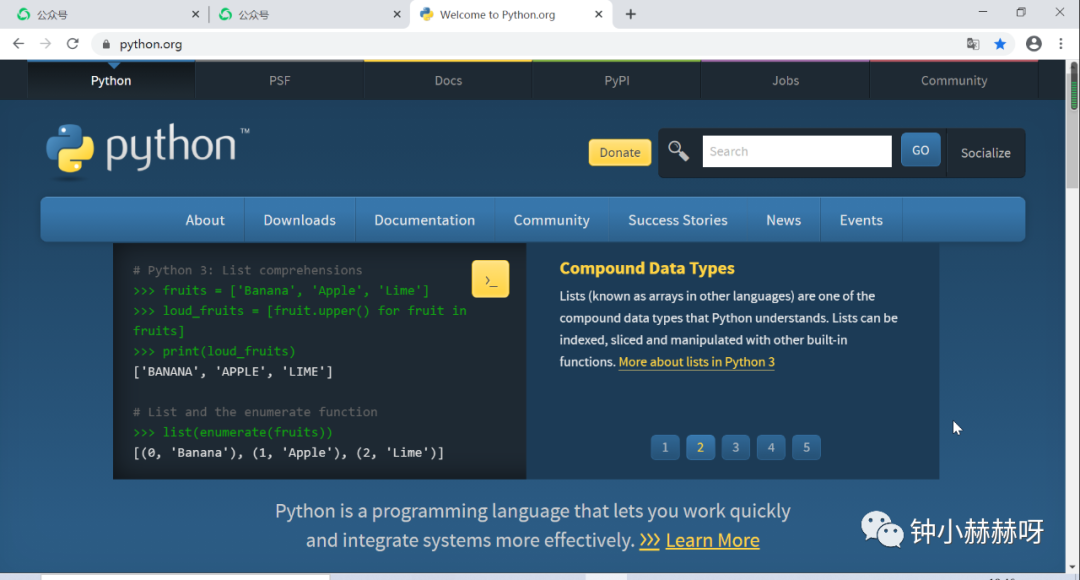The width and height of the screenshot is (1080, 580).
Task: Close the first 公众号 tab
Action: coord(195,14)
